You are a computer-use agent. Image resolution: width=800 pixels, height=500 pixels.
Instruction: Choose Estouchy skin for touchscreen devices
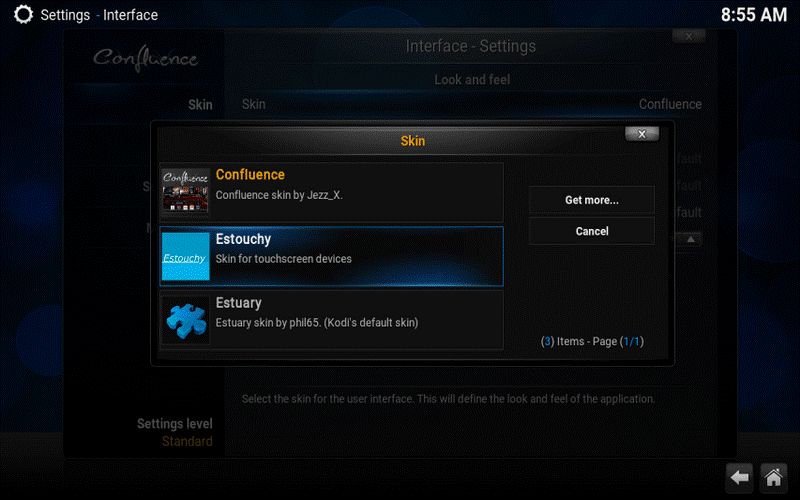coord(332,256)
